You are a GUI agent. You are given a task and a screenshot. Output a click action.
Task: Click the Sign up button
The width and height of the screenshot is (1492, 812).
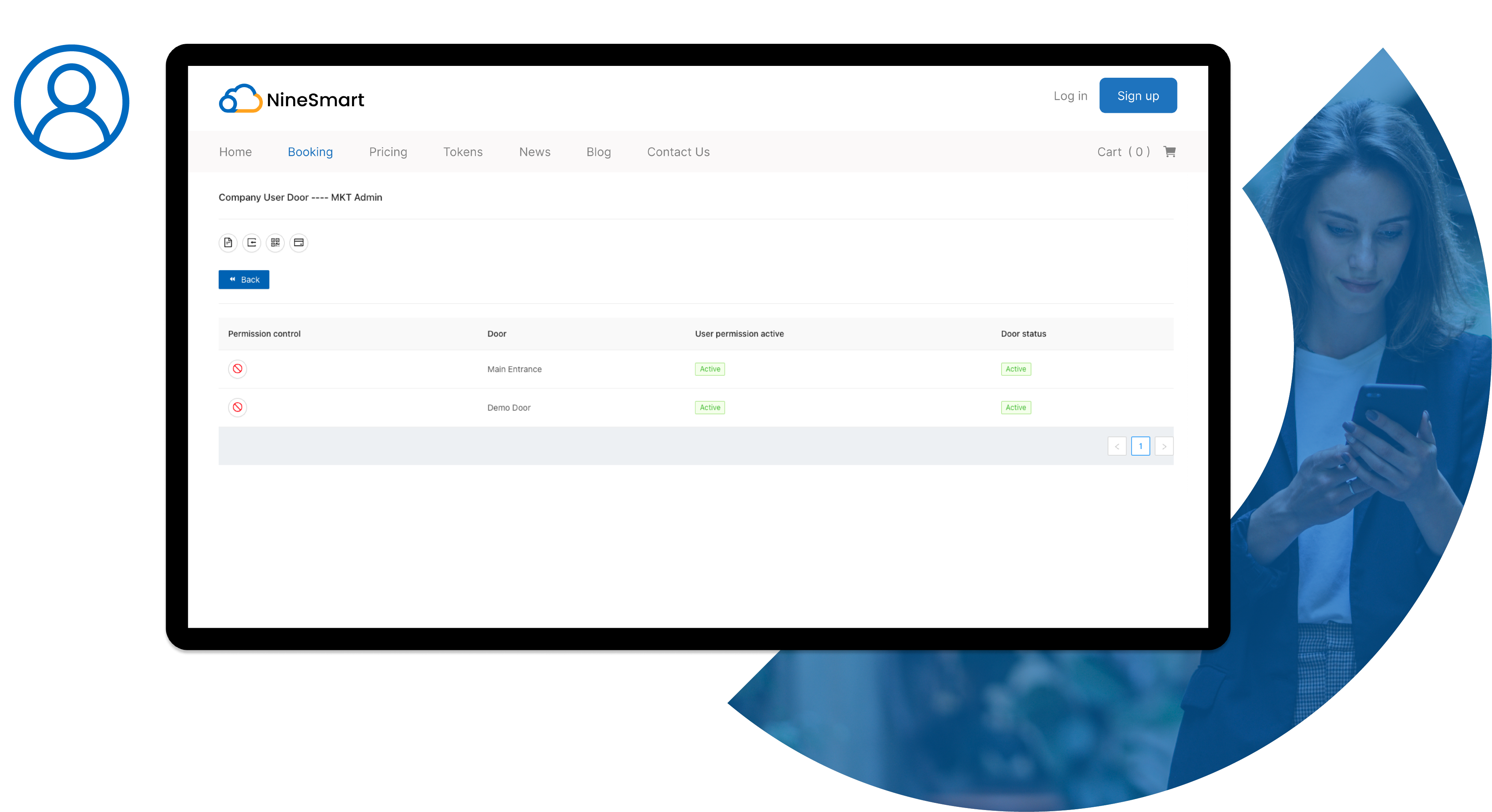[x=1138, y=95]
